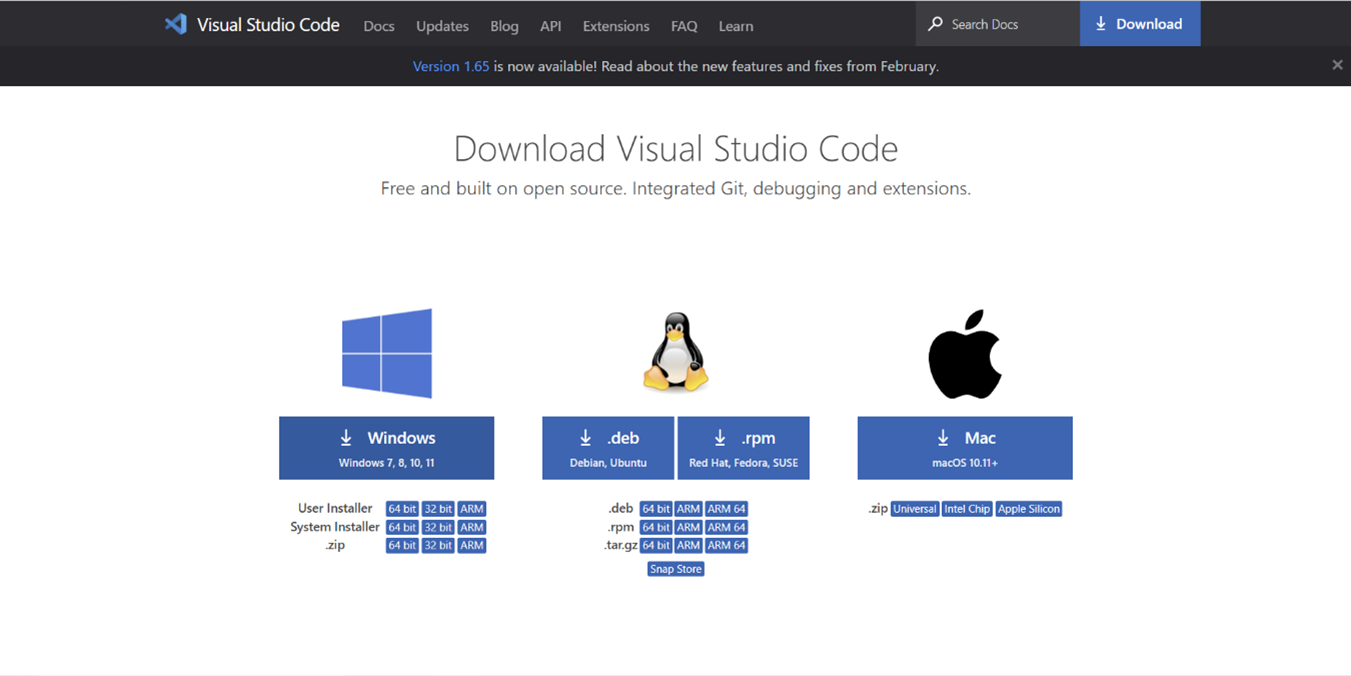Go to the Blog page
This screenshot has height=676, width=1351.
click(504, 26)
